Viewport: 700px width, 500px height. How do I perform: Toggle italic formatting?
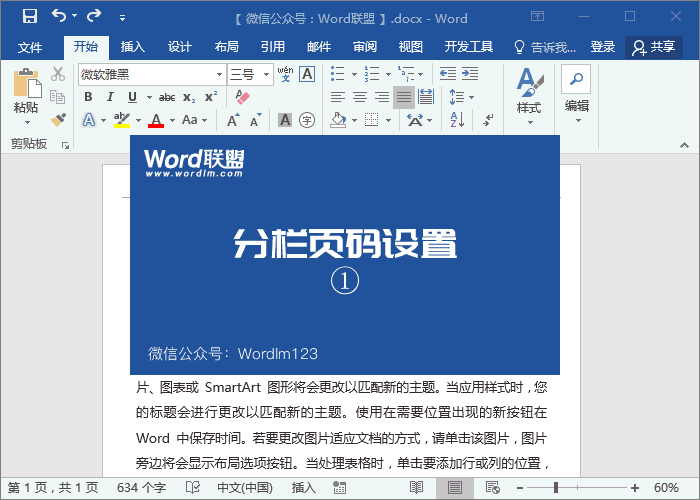[x=110, y=97]
